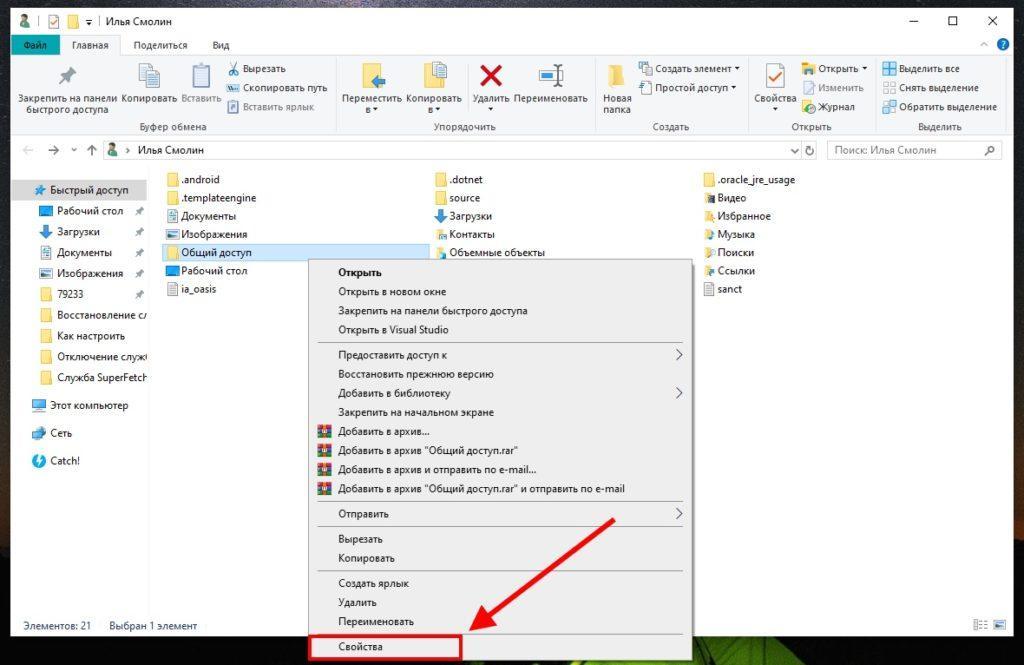Select the .oracle_jre_usage folder
This screenshot has width=1024, height=665.
coord(750,180)
